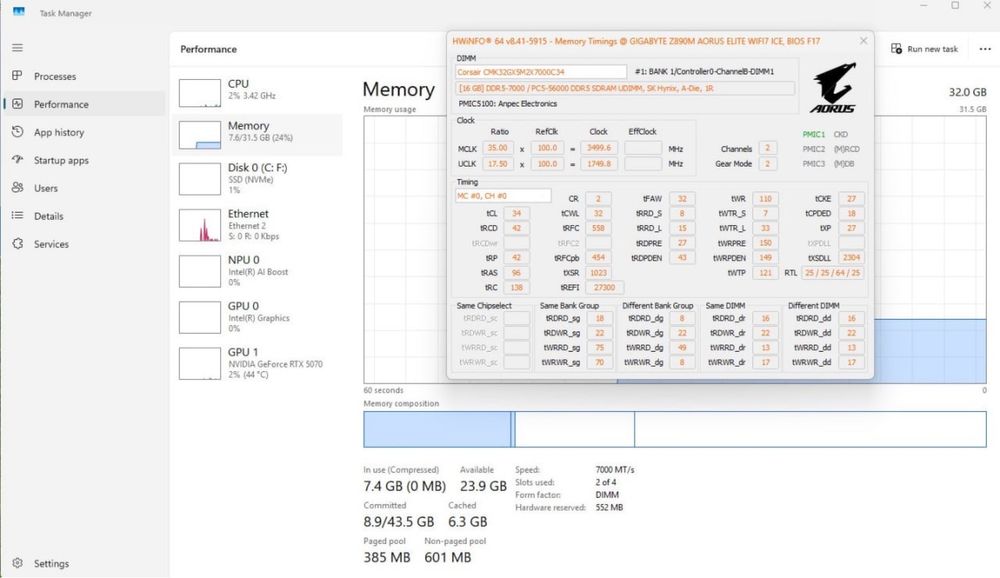Click the Gear Mode value field

click(x=767, y=164)
